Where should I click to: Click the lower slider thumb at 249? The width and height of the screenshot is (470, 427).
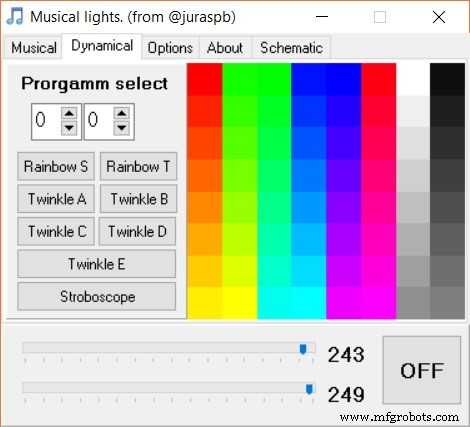309,389
